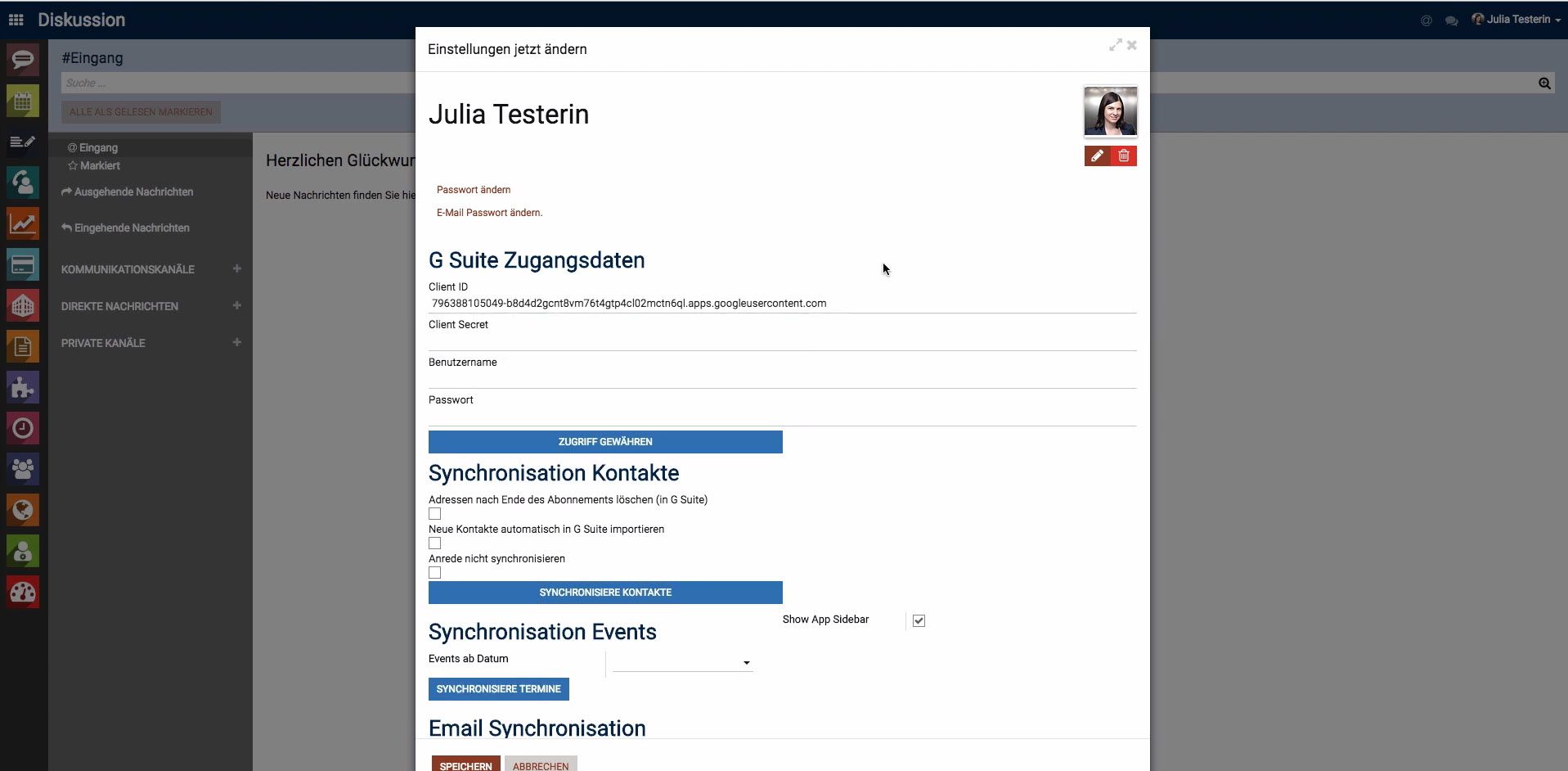Select the puzzle plugin icon
Screen dimensions: 1568x771
click(x=22, y=387)
